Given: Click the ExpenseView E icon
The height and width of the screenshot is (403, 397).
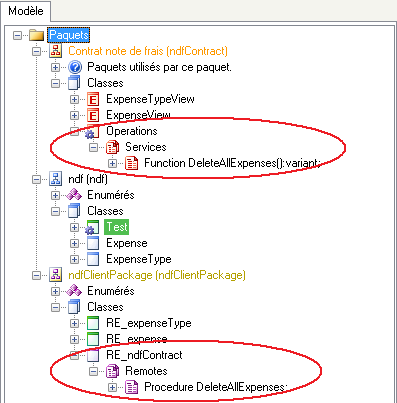Looking at the screenshot, I should [93, 115].
